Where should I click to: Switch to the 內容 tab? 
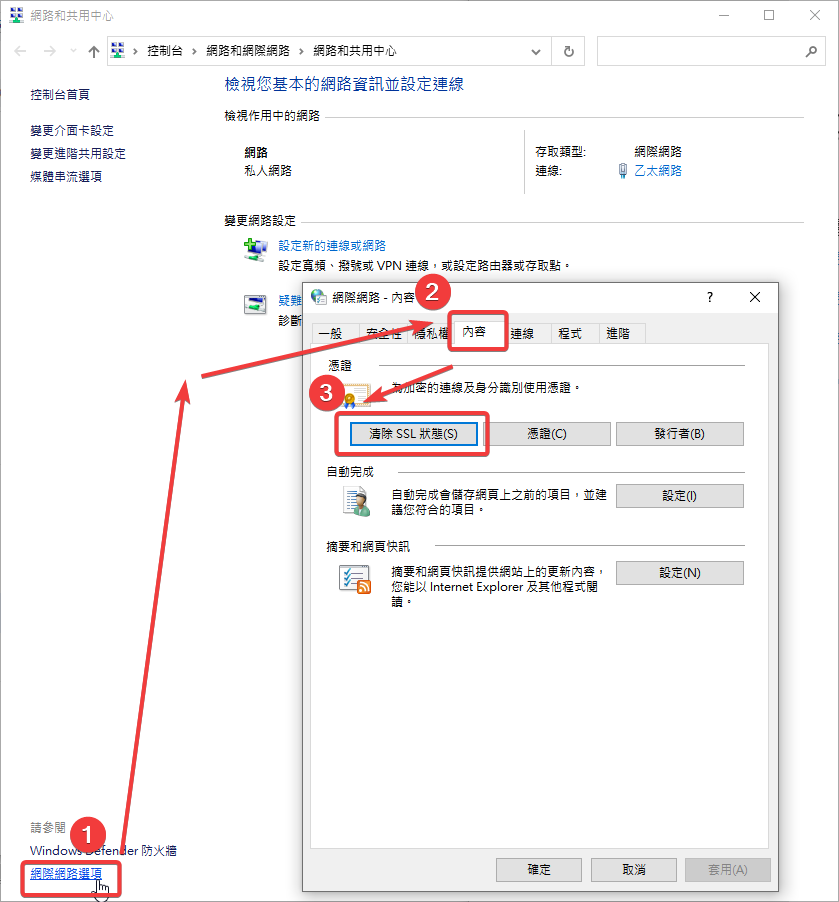pos(474,331)
